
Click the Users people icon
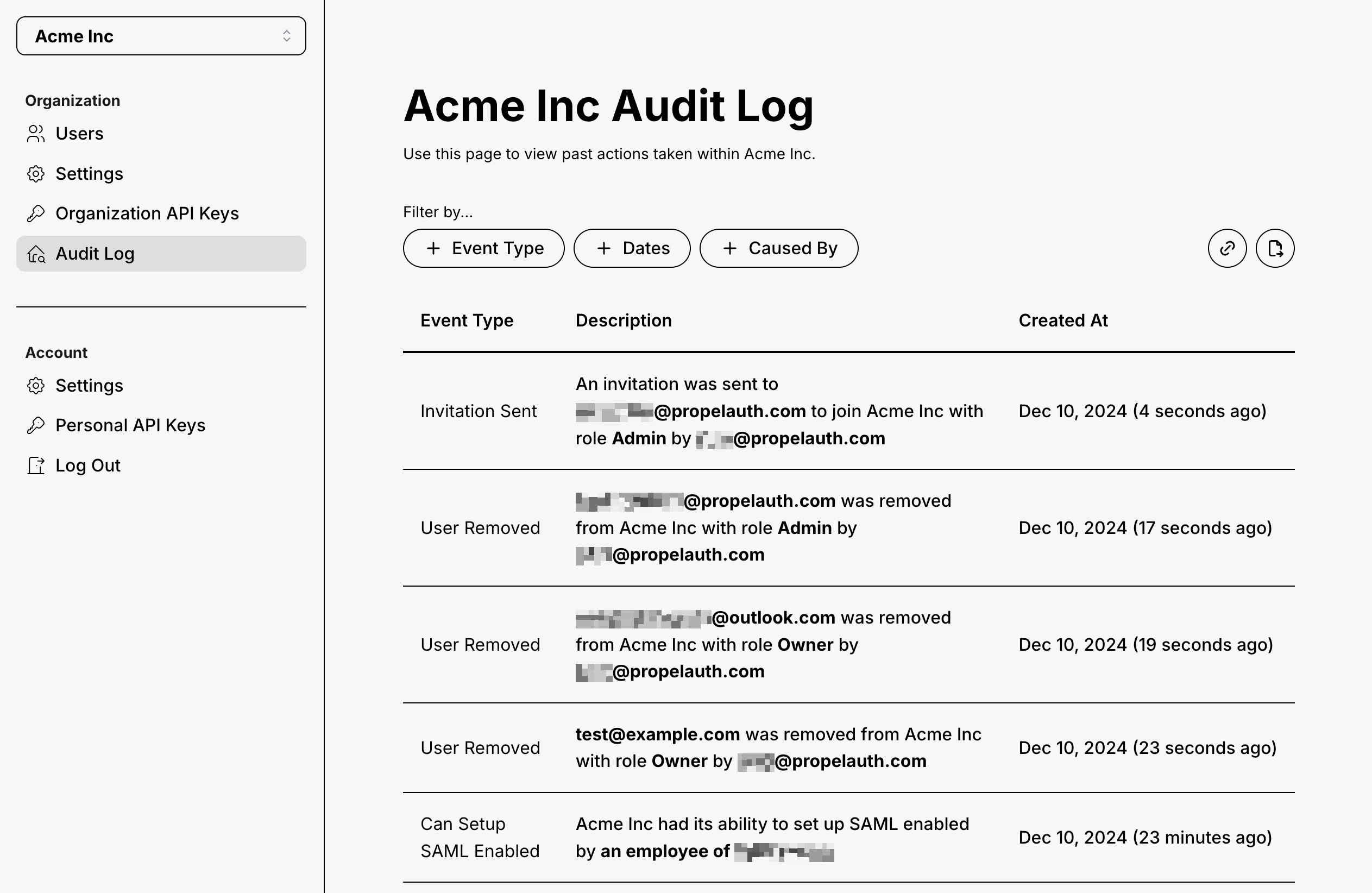pyautogui.click(x=36, y=134)
